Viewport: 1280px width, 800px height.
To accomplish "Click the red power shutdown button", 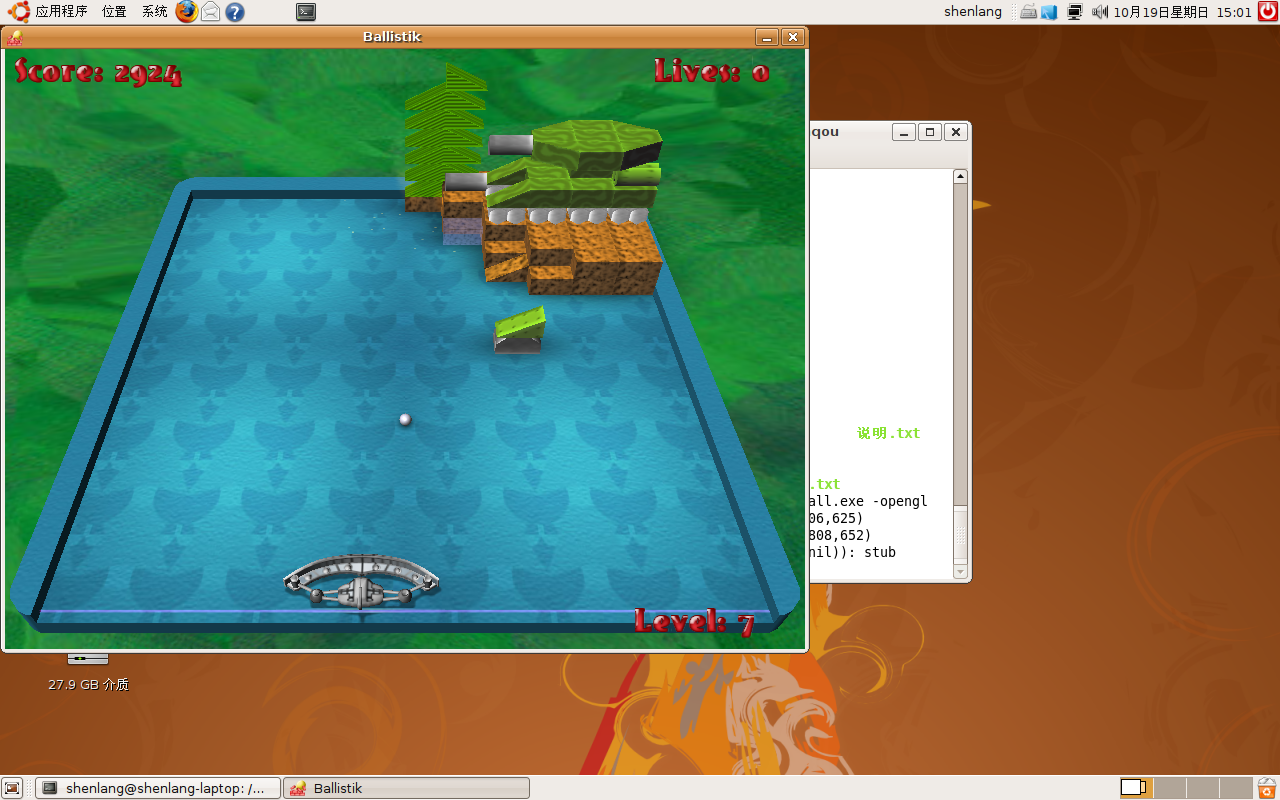I will (1268, 12).
